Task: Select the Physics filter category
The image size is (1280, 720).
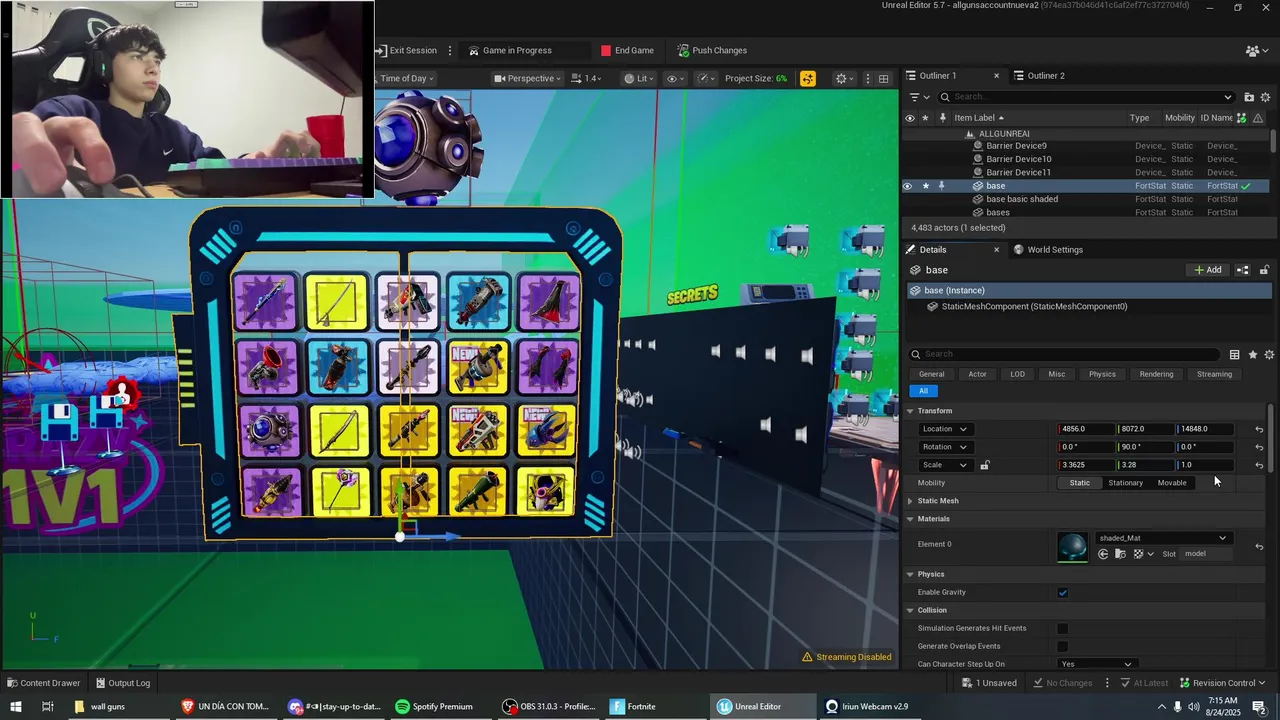Action: click(x=1102, y=374)
